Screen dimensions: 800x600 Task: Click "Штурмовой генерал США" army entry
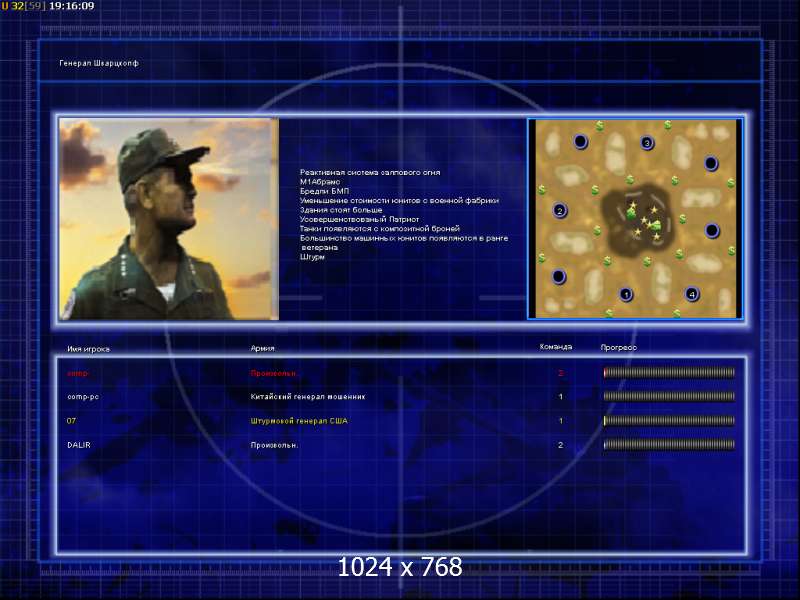coord(299,421)
